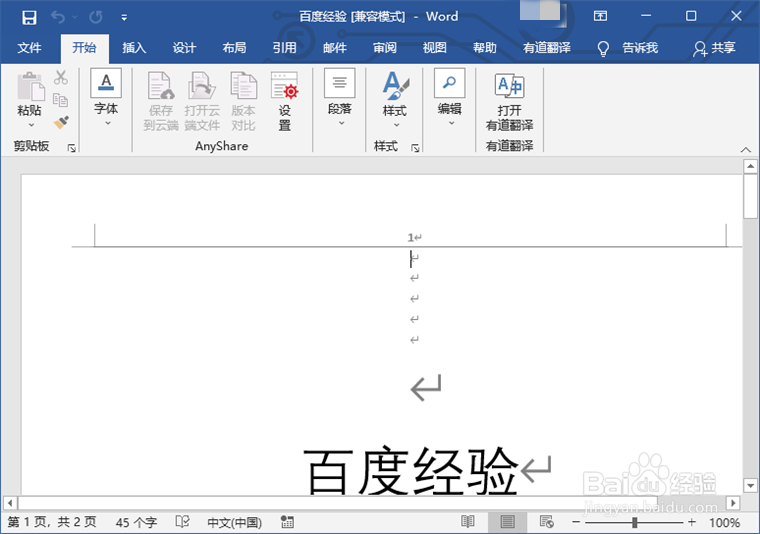Image resolution: width=760 pixels, height=534 pixels.
Task: Share the document via 共享
Action: 714,47
